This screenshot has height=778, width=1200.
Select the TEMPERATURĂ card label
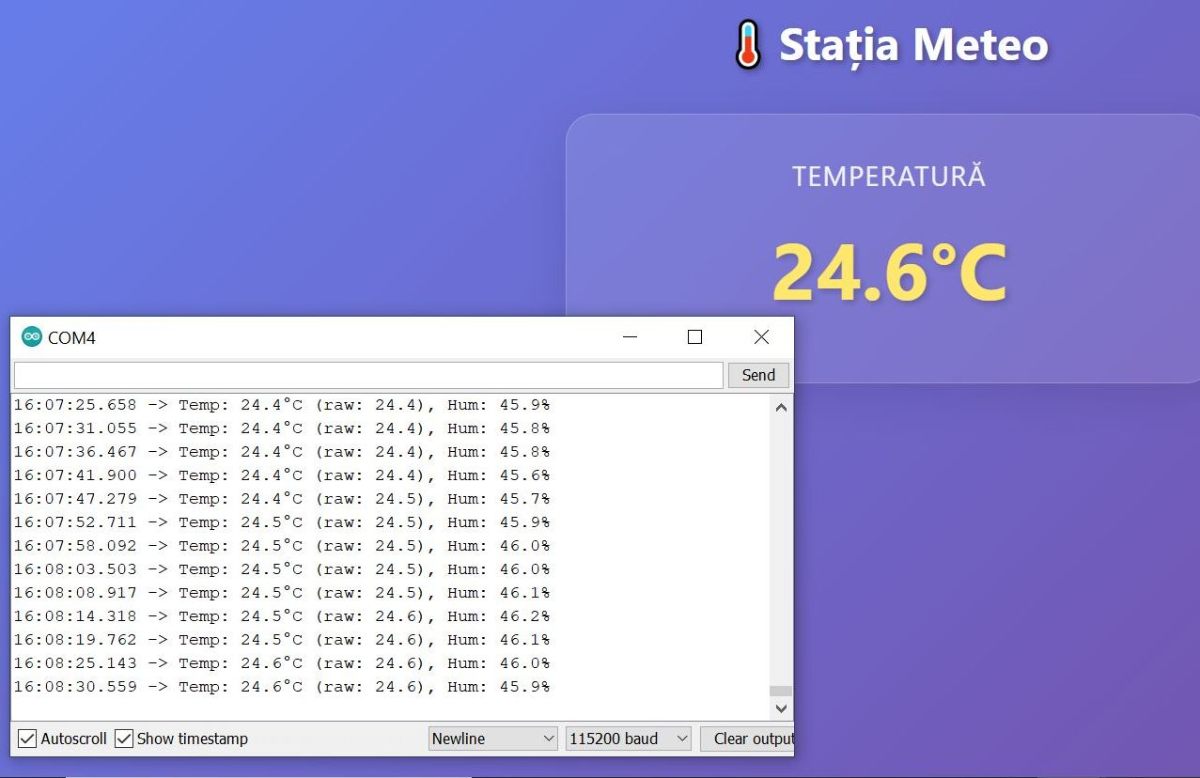(888, 177)
